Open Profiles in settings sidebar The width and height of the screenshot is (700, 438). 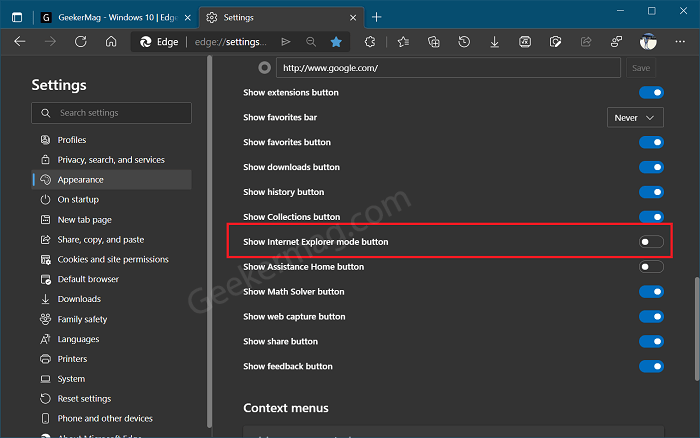point(112,140)
